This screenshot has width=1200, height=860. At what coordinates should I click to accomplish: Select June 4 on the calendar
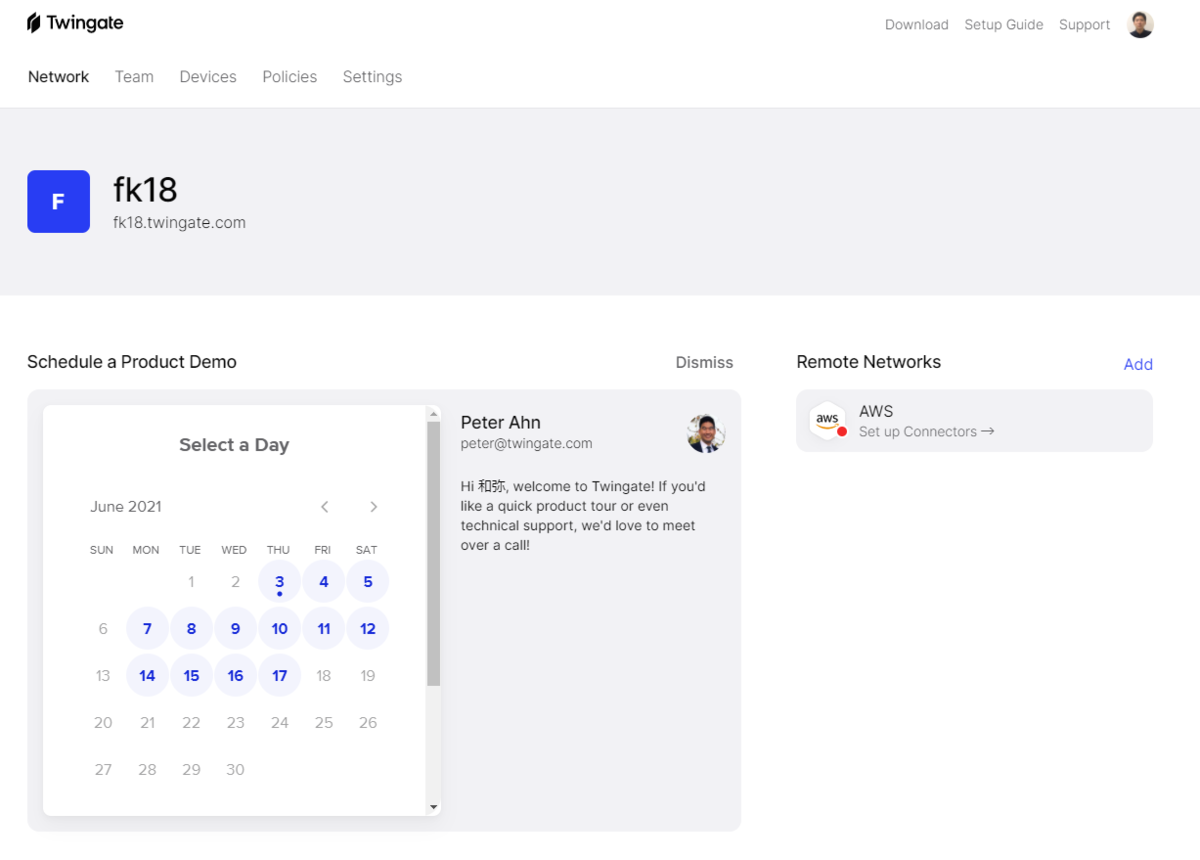[324, 582]
